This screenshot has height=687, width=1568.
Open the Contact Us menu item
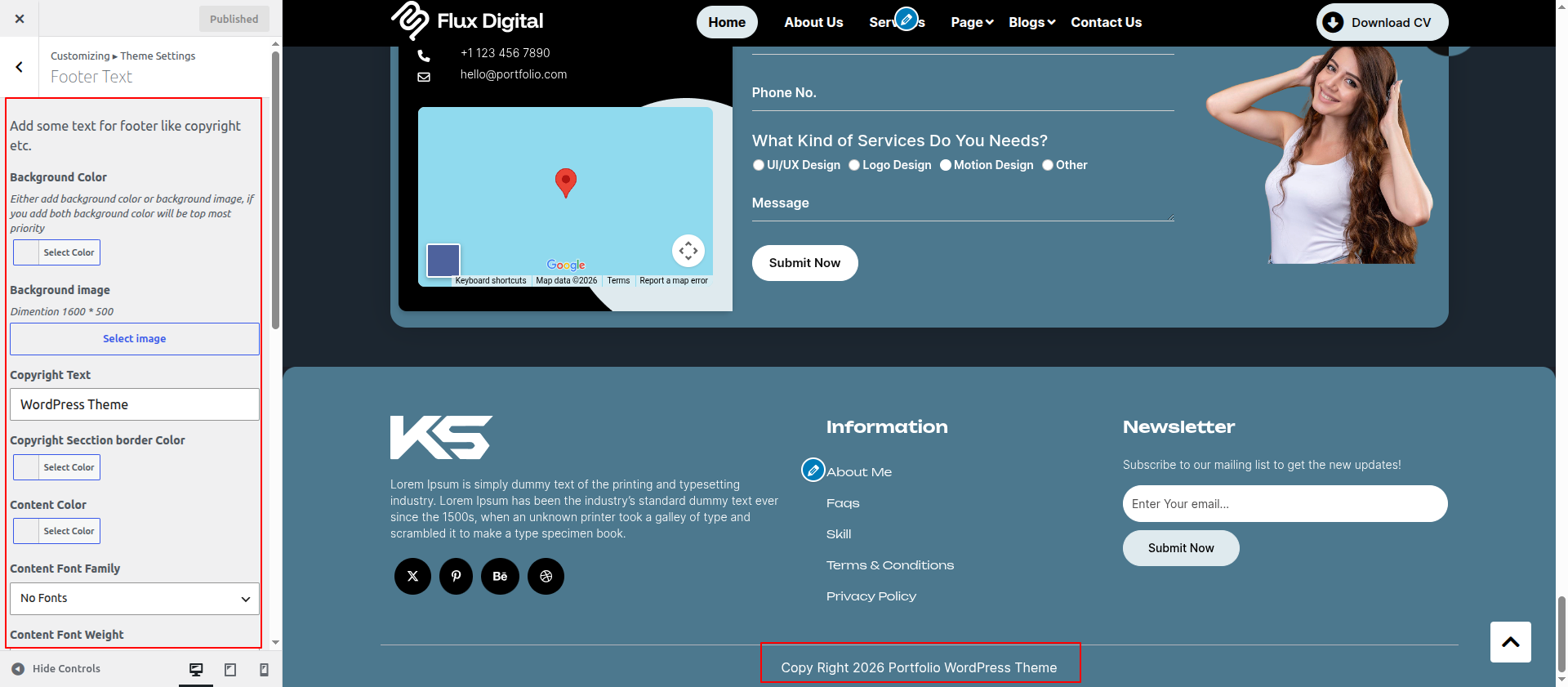[1107, 22]
